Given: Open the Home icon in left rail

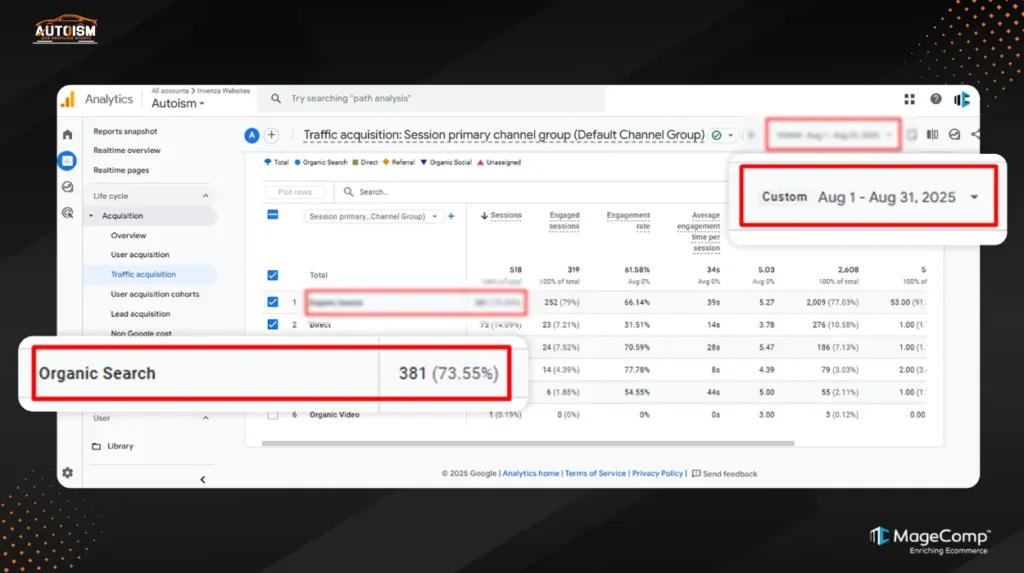Looking at the screenshot, I should tap(67, 134).
